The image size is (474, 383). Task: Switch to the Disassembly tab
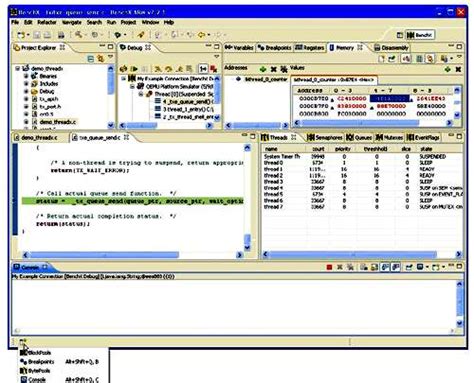[391, 48]
